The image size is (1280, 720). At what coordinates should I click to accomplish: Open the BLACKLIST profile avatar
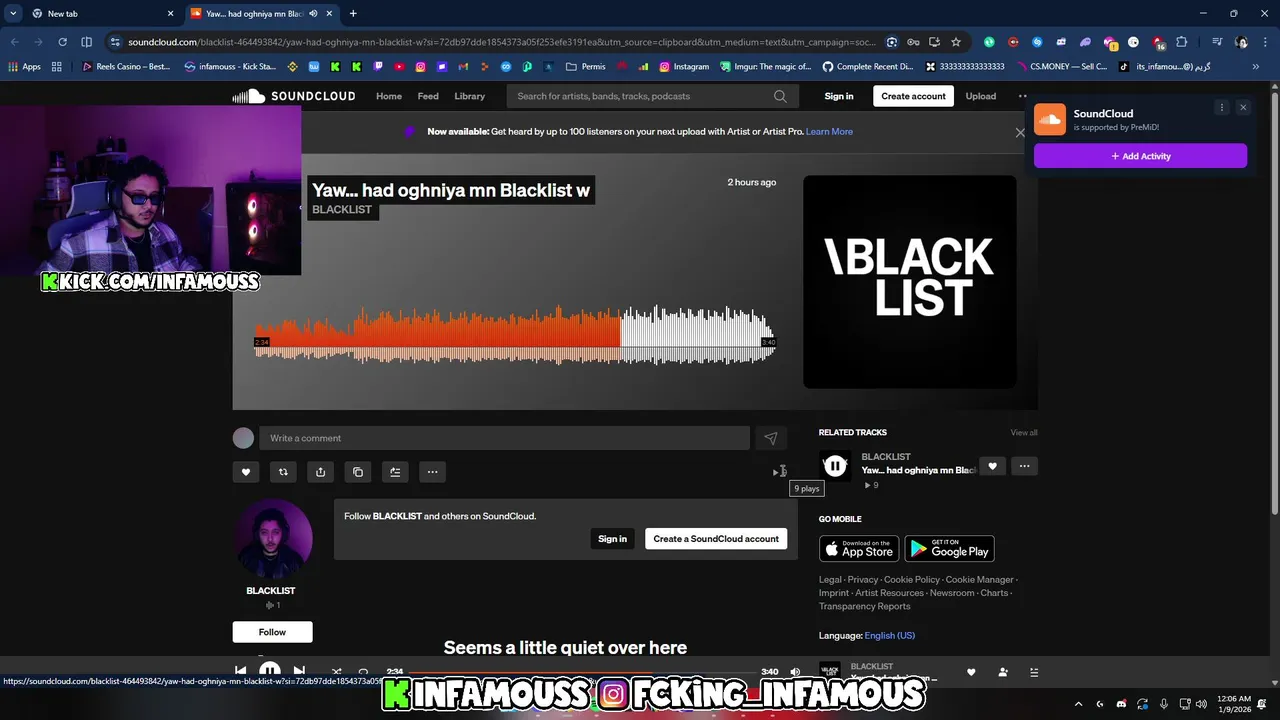point(272,538)
